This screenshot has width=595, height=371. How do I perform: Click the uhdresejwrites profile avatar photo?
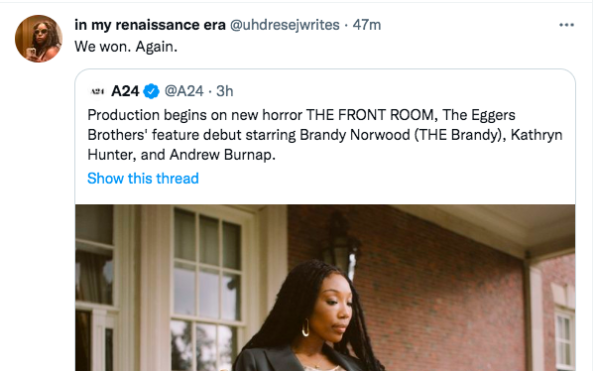tap(38, 38)
